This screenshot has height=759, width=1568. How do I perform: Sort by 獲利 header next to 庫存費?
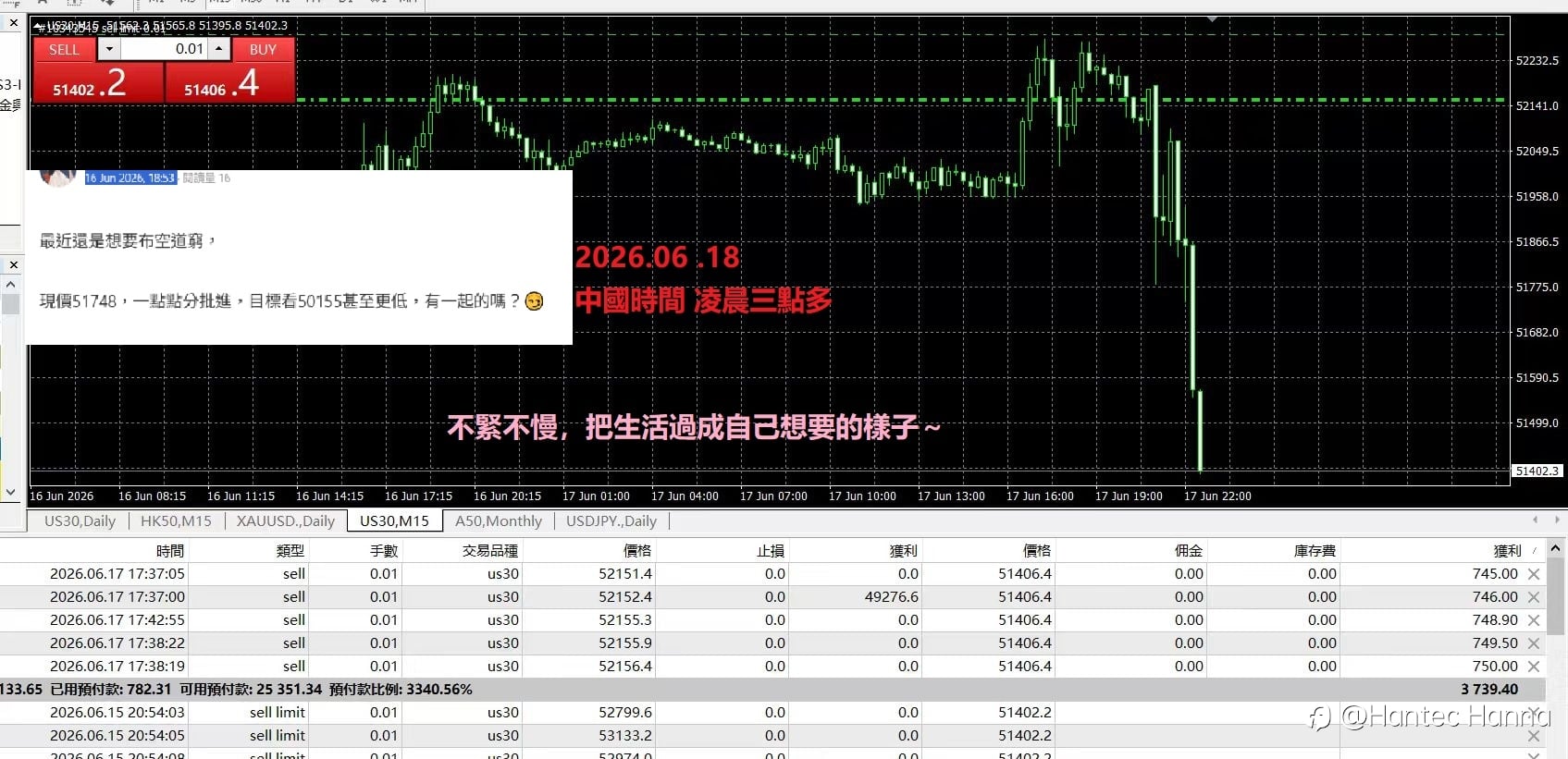[1508, 551]
